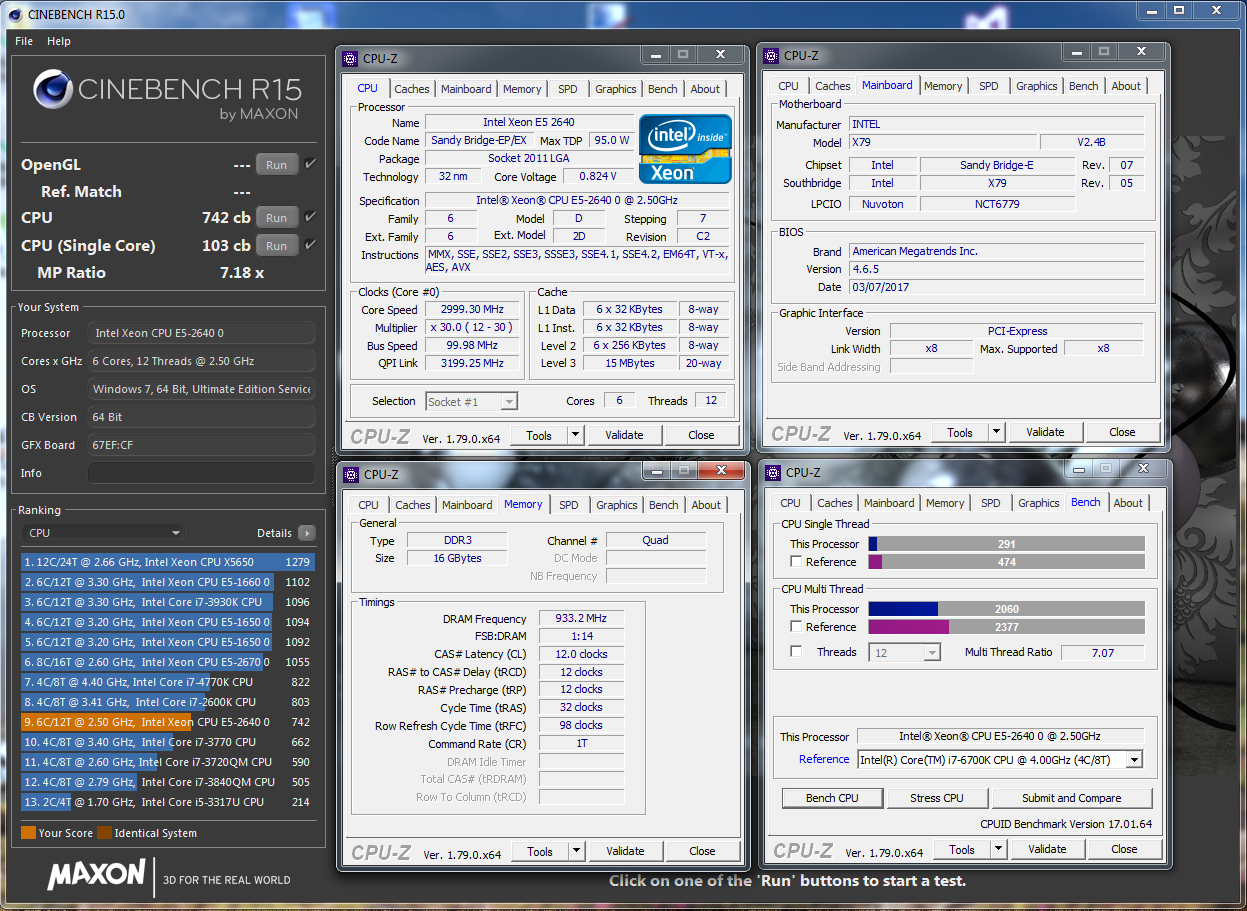Click Submit and Compare button
Image resolution: width=1247 pixels, height=911 pixels.
point(1072,798)
